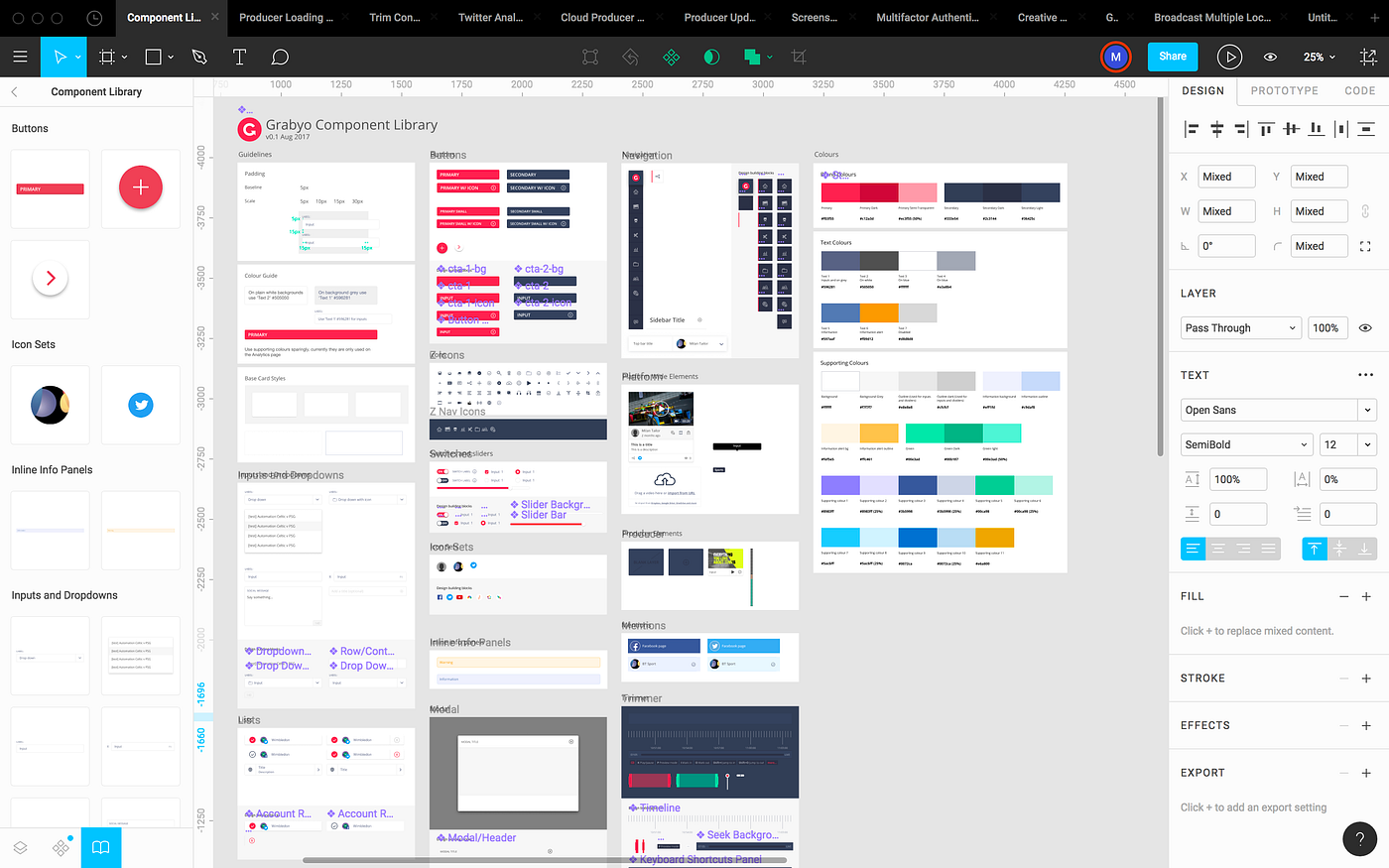Open the help question mark button
Viewport: 1389px width, 868px height.
point(1360,838)
